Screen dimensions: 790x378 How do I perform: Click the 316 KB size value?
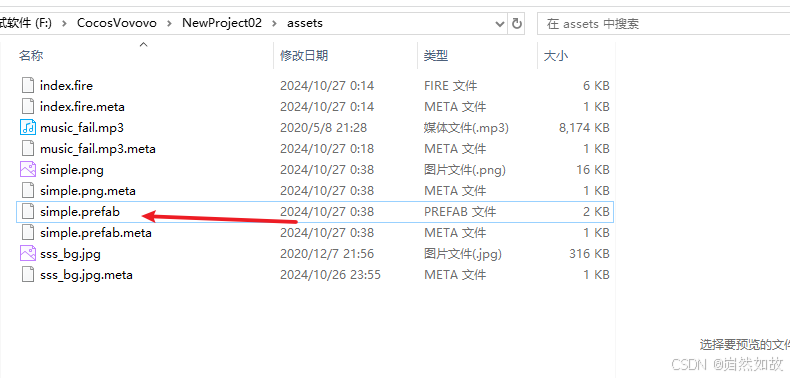(589, 254)
